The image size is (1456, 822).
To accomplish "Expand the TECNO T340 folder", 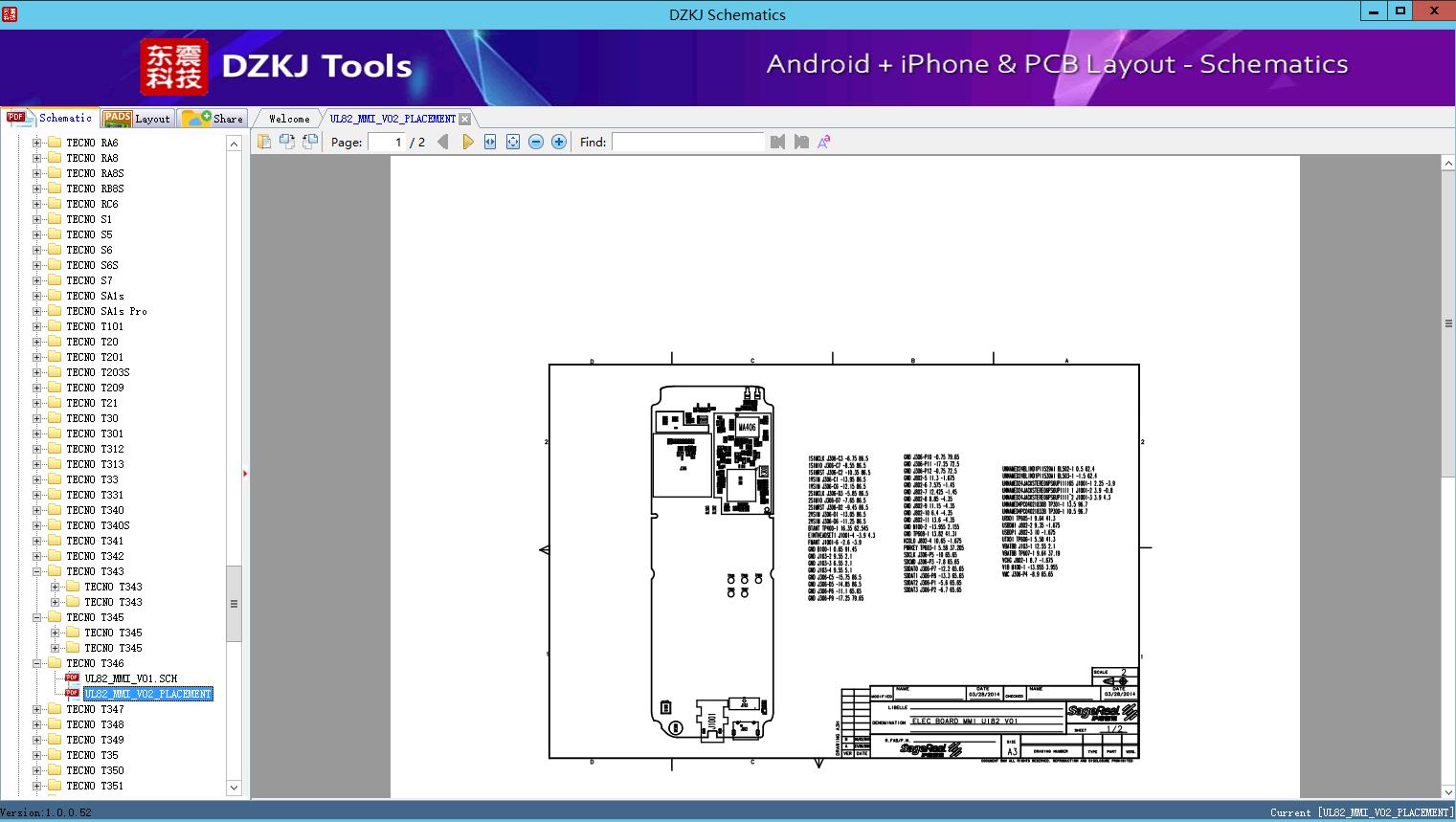I will 37,510.
